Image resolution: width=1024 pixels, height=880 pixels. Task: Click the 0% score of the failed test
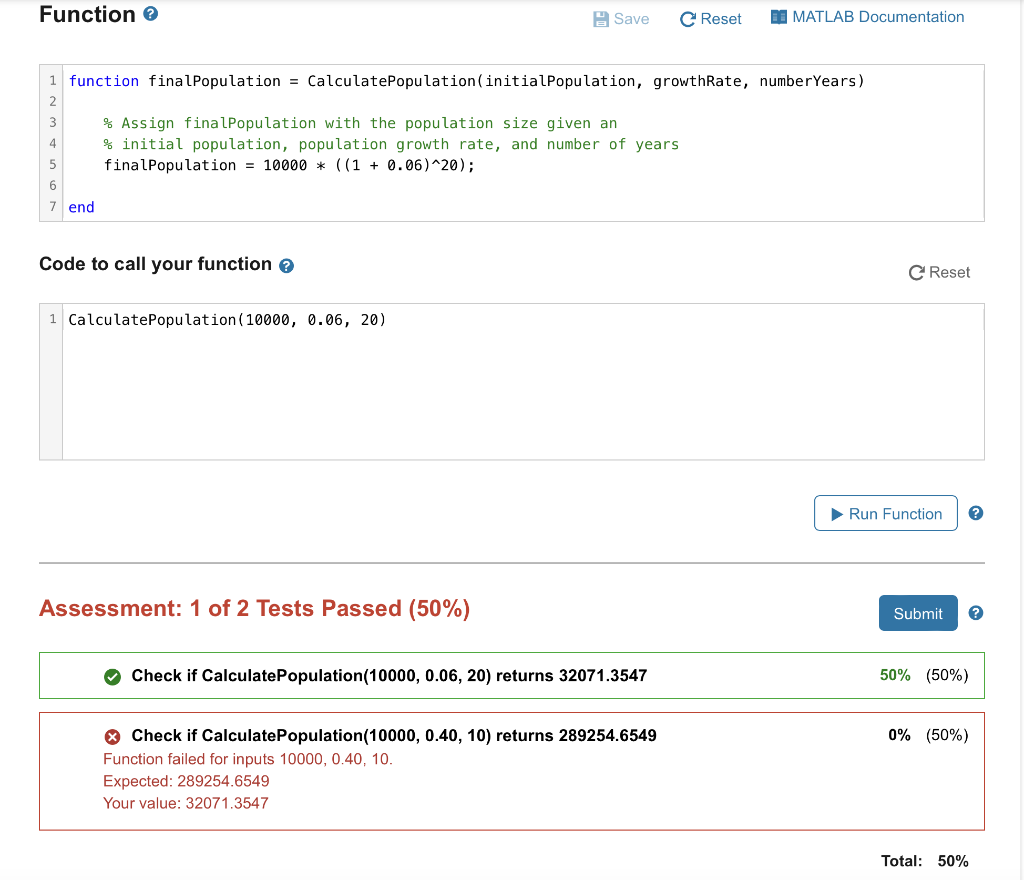[899, 735]
